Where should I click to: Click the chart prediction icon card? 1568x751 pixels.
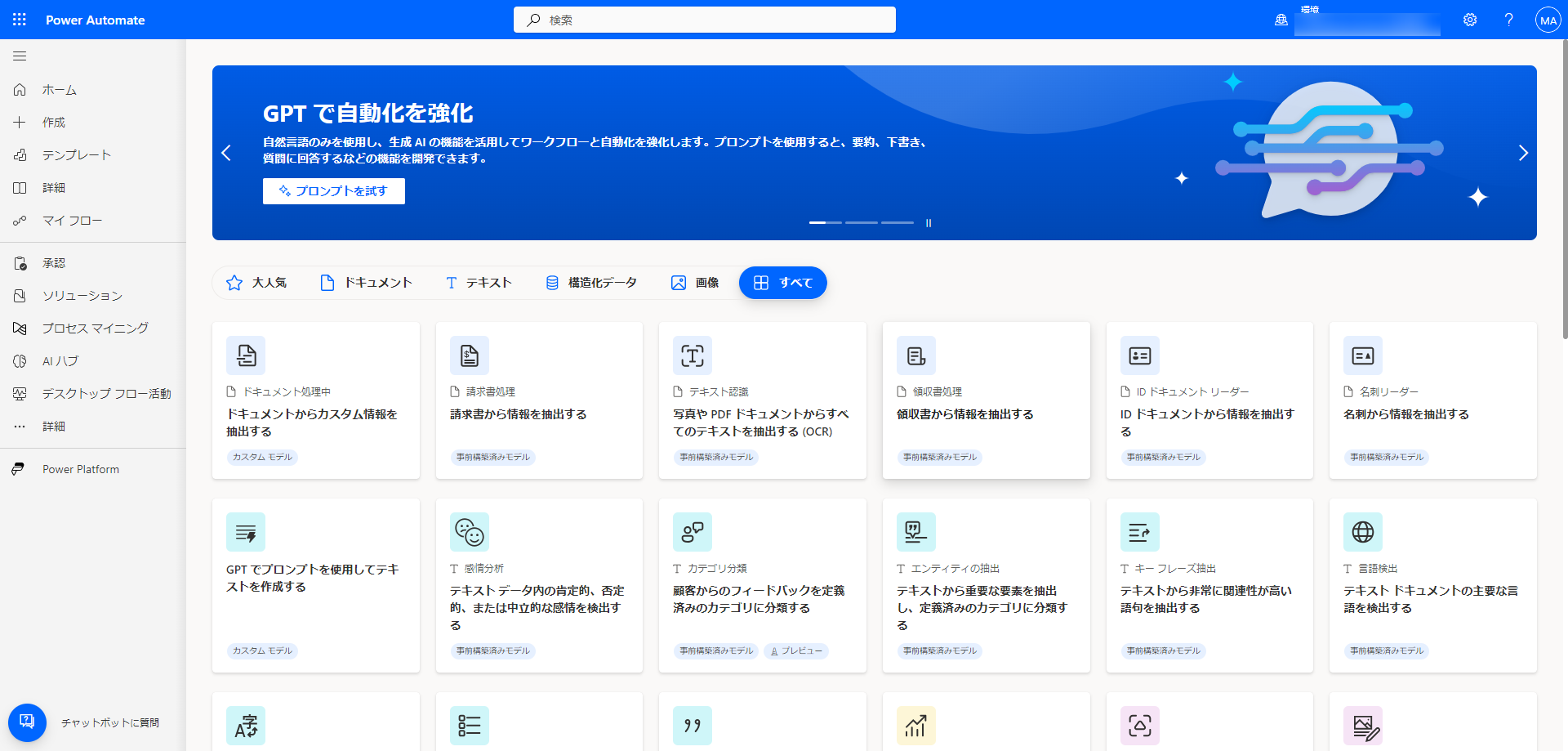tap(916, 726)
